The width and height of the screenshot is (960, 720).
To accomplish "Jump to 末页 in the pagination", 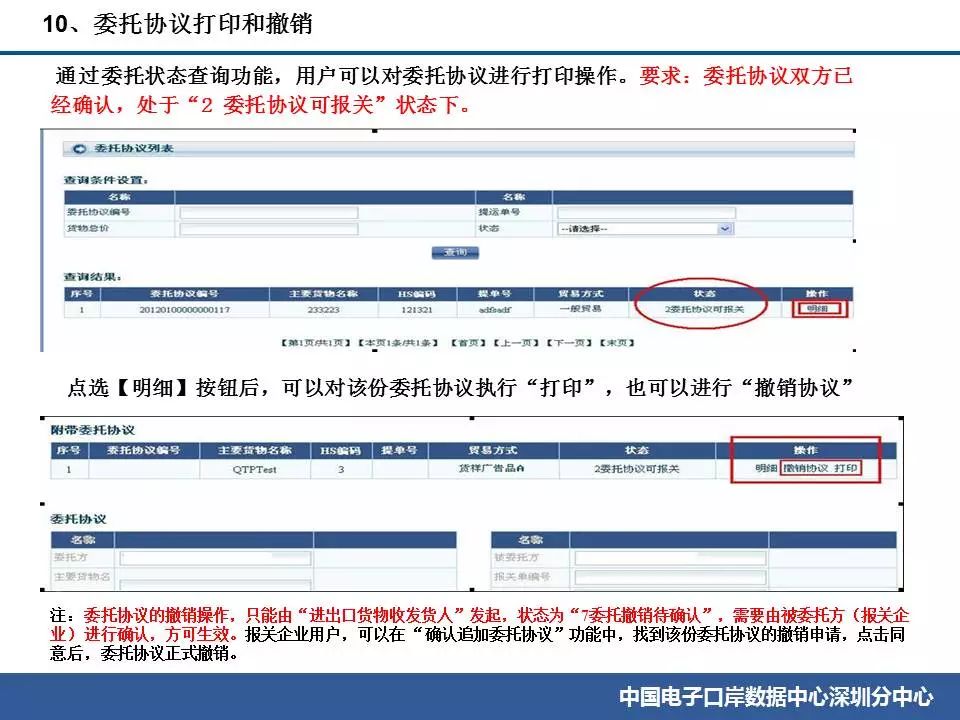I will pos(615,343).
